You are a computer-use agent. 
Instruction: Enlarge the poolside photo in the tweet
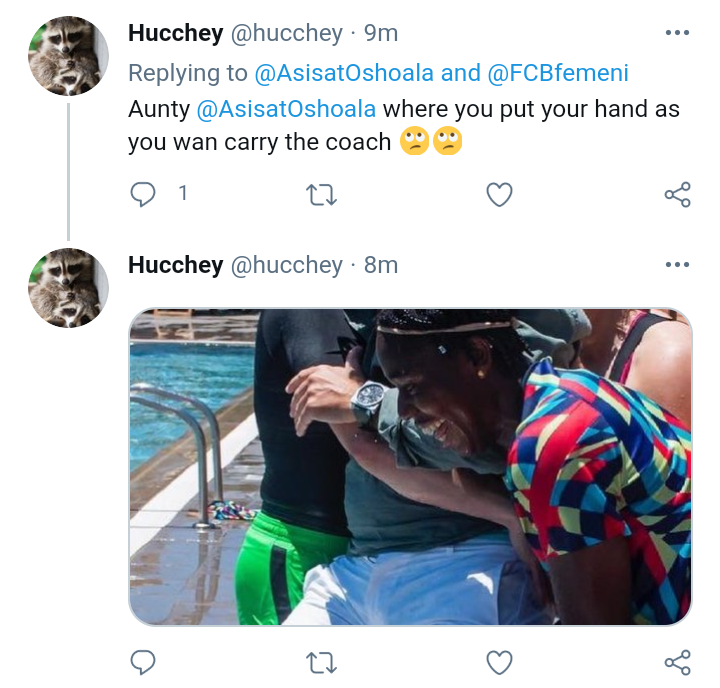pos(410,467)
